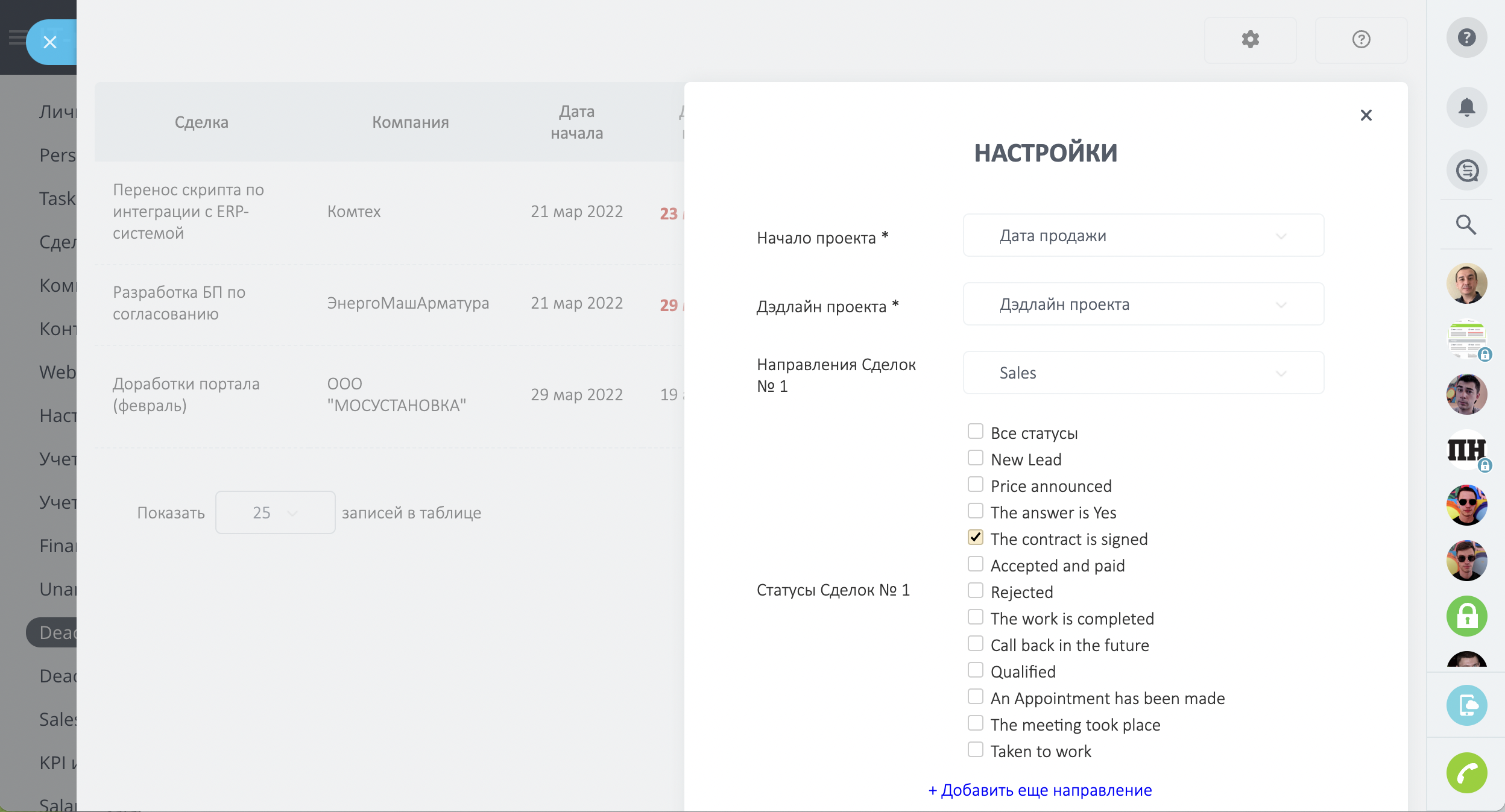This screenshot has width=1505, height=812.
Task: Click the circled question mark help button
Action: pyautogui.click(x=1361, y=40)
